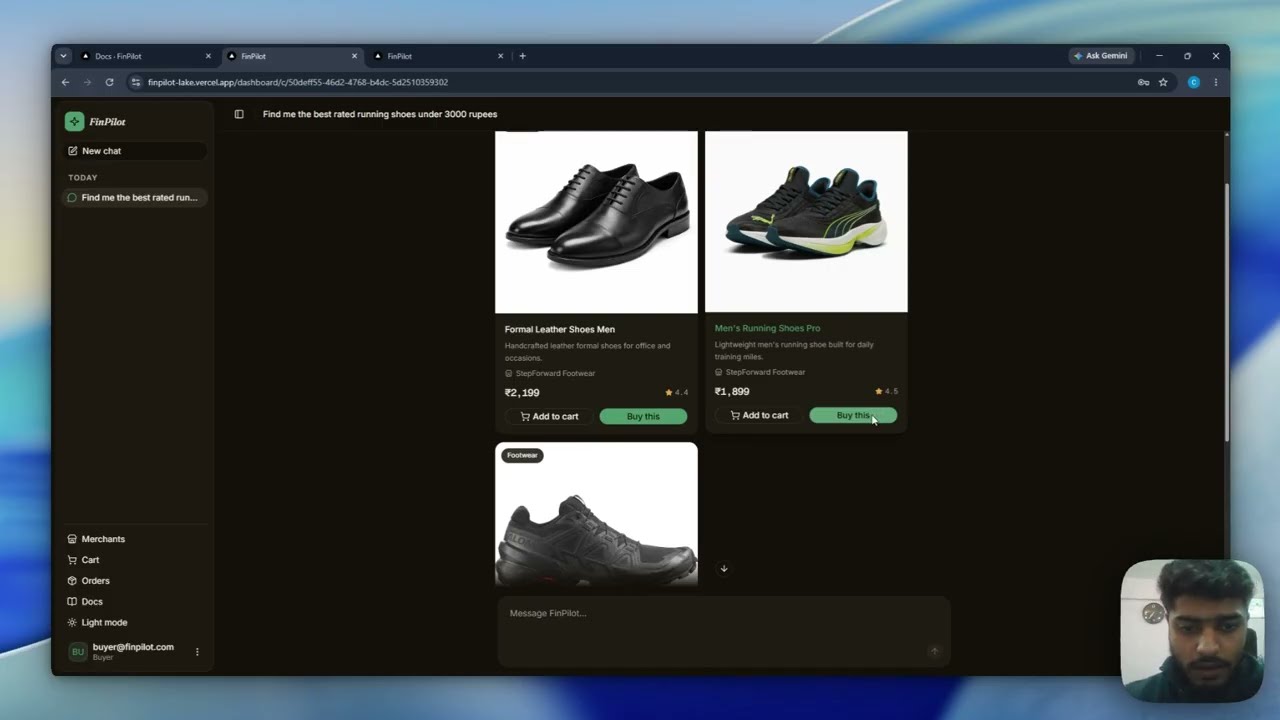The width and height of the screenshot is (1280, 720).
Task: Click the Footwear category badge
Action: [522, 455]
